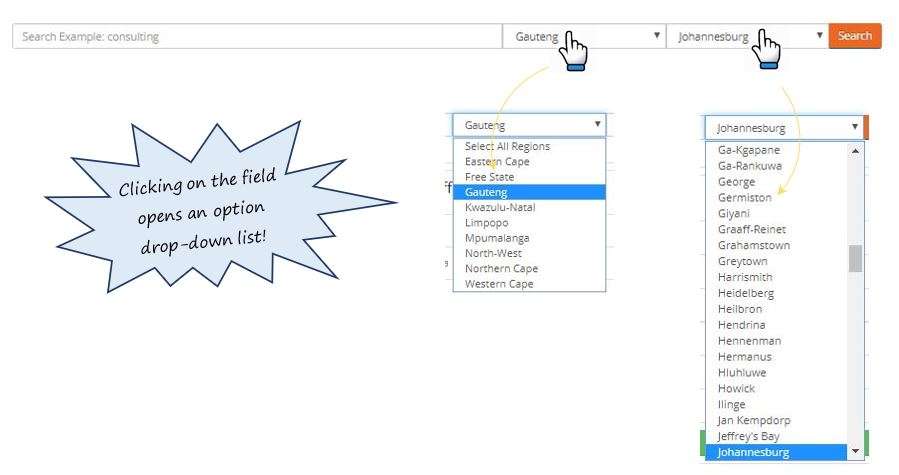The height and width of the screenshot is (475, 899).
Task: Expand the lower Gauteng combo box
Action: (x=529, y=125)
